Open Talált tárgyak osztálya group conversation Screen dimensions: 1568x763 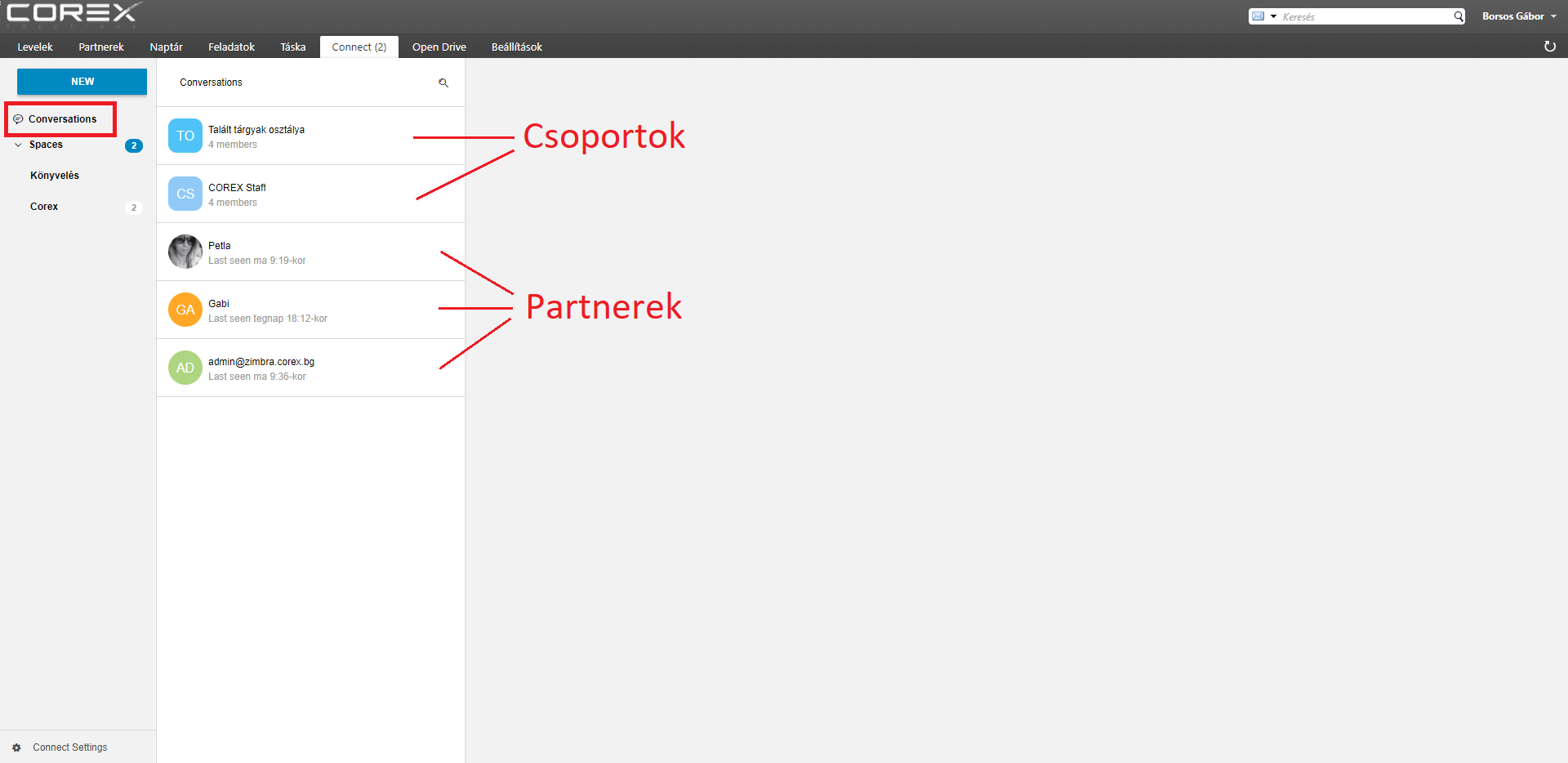pos(310,136)
